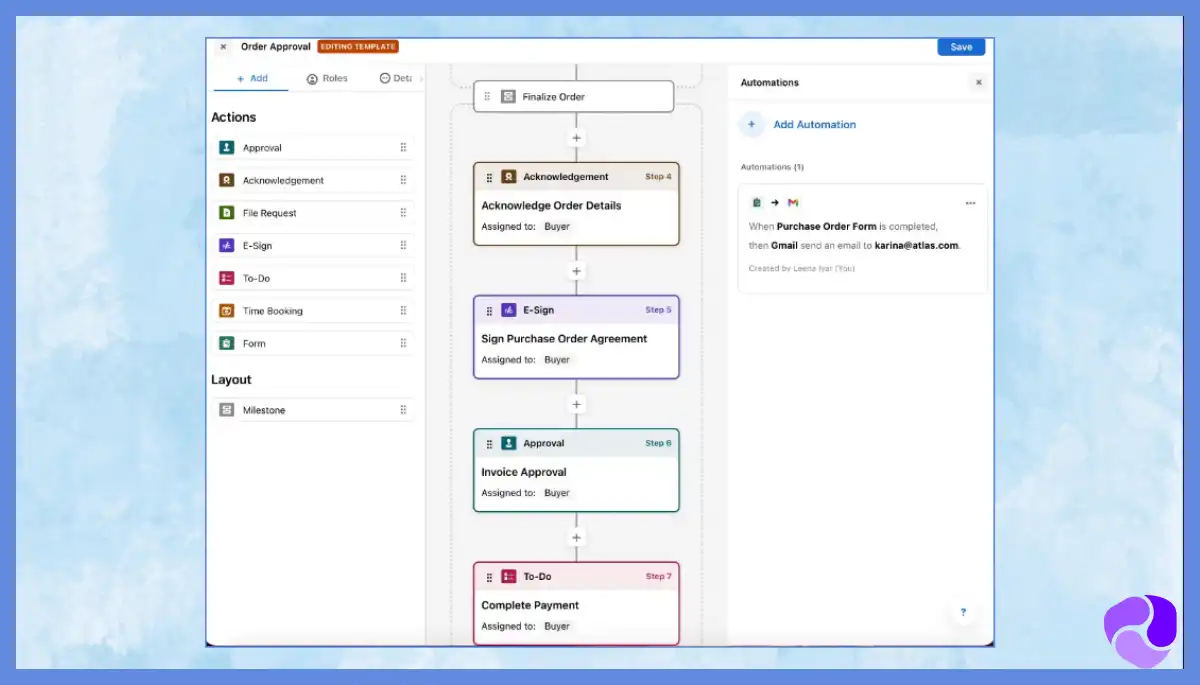Click the Milestone icon under Layout

pos(225,409)
